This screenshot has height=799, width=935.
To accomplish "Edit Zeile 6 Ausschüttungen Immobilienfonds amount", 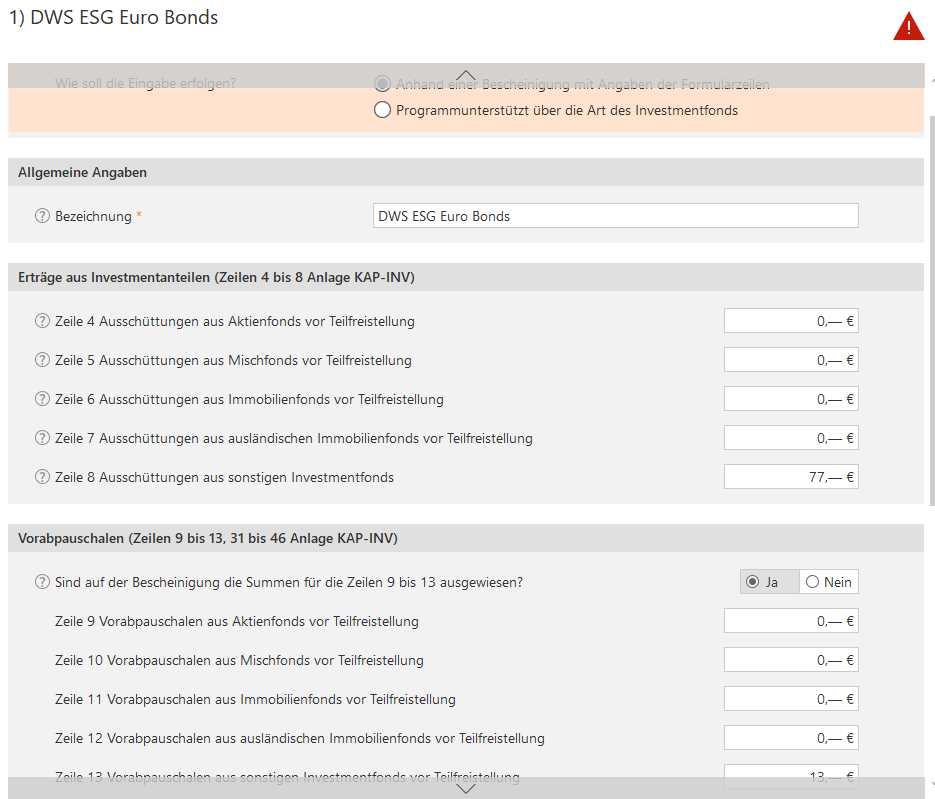I will click(791, 399).
